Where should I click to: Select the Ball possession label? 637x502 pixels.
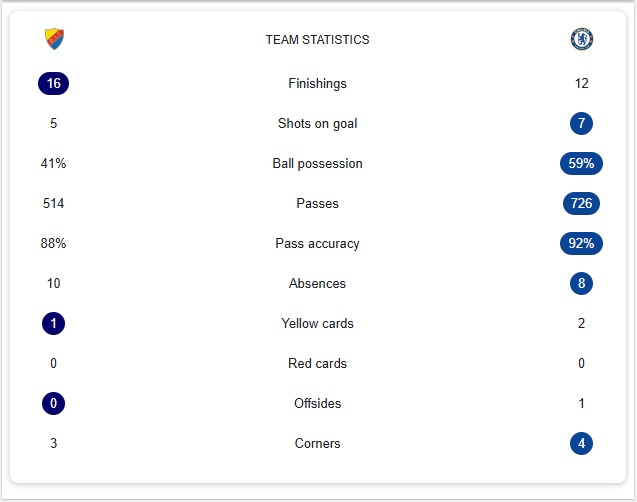coord(318,163)
